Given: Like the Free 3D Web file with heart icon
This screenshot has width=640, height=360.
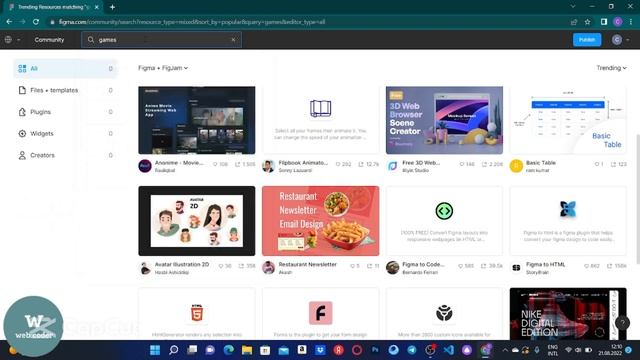Looking at the screenshot, I should pyautogui.click(x=462, y=164).
